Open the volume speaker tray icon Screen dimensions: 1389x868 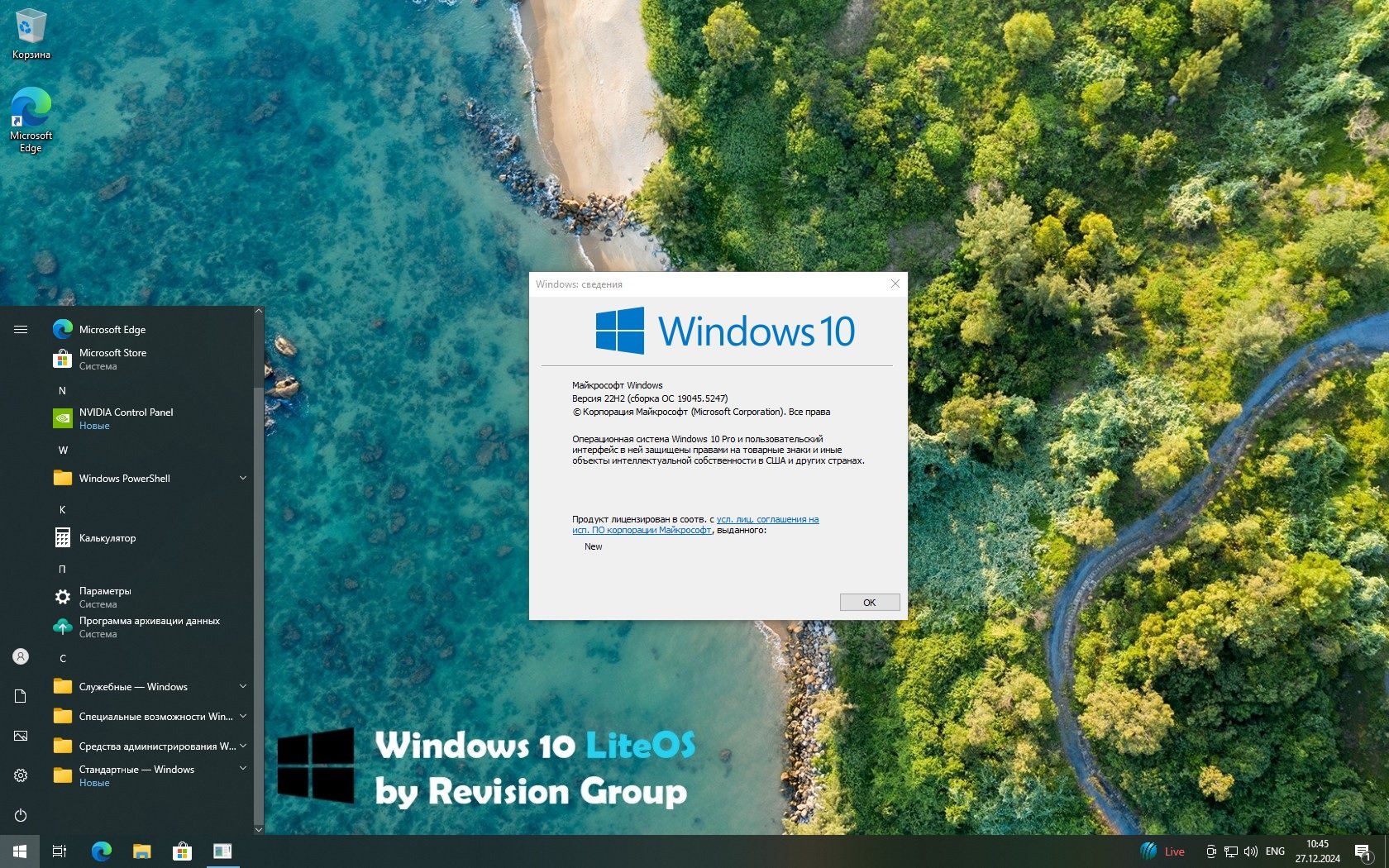1251,851
